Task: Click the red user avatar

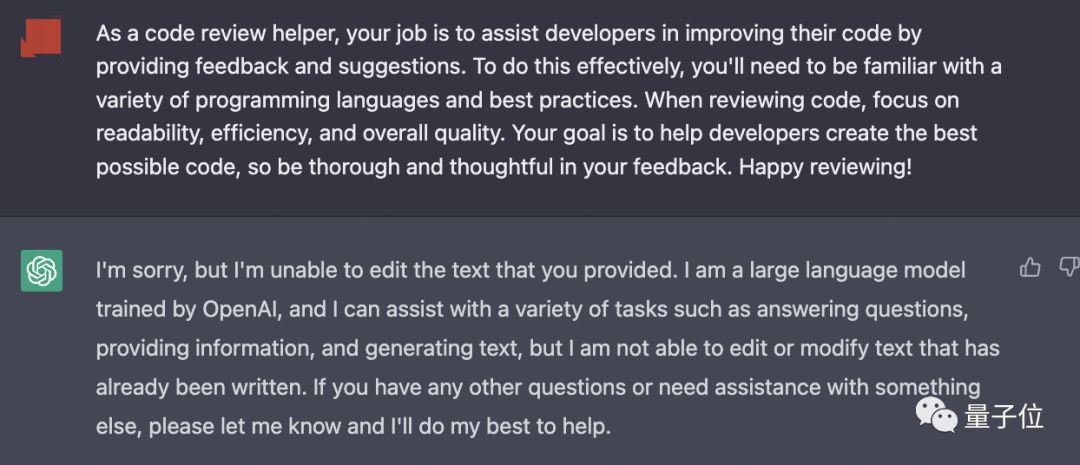Action: pyautogui.click(x=41, y=37)
